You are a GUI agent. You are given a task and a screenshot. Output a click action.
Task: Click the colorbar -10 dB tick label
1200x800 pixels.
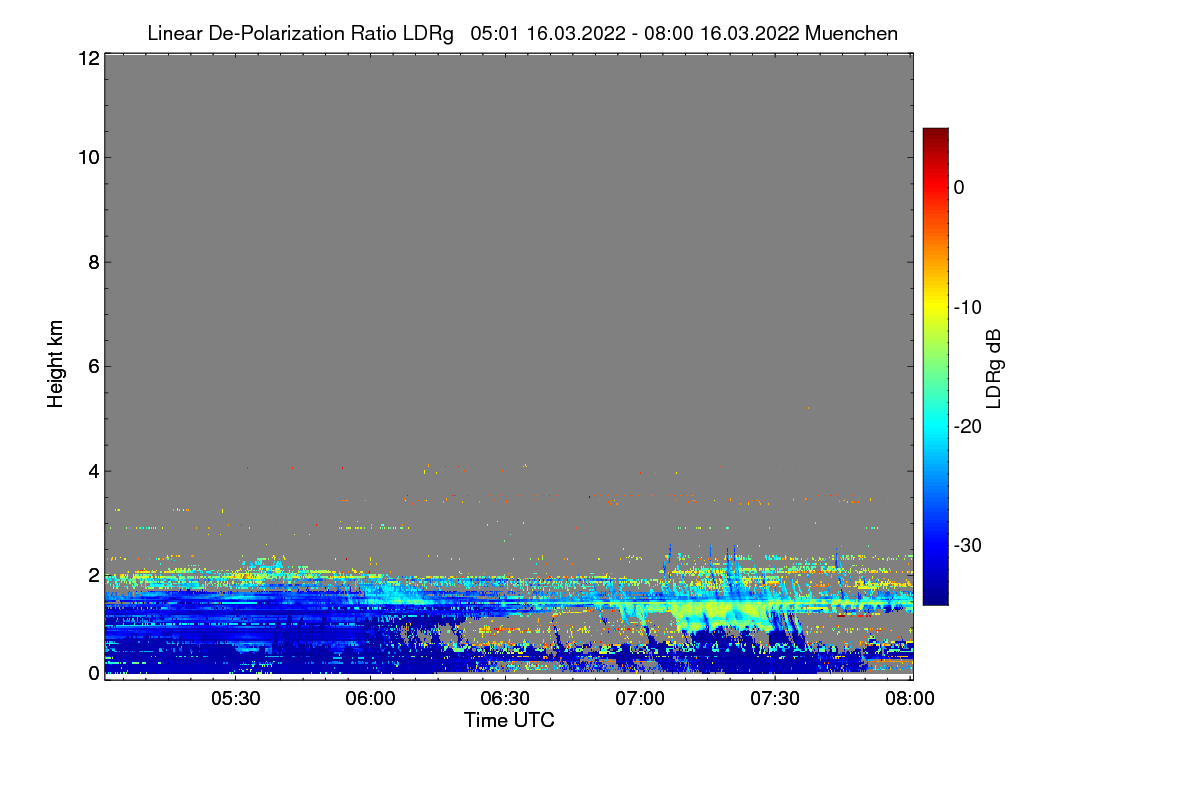tap(970, 307)
